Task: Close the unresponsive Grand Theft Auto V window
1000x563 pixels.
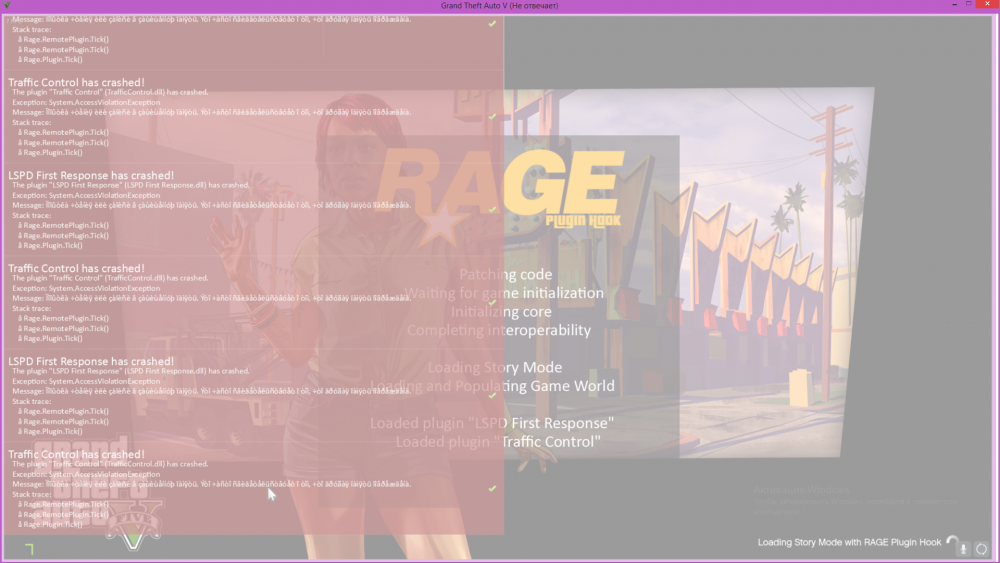Action: point(987,4)
